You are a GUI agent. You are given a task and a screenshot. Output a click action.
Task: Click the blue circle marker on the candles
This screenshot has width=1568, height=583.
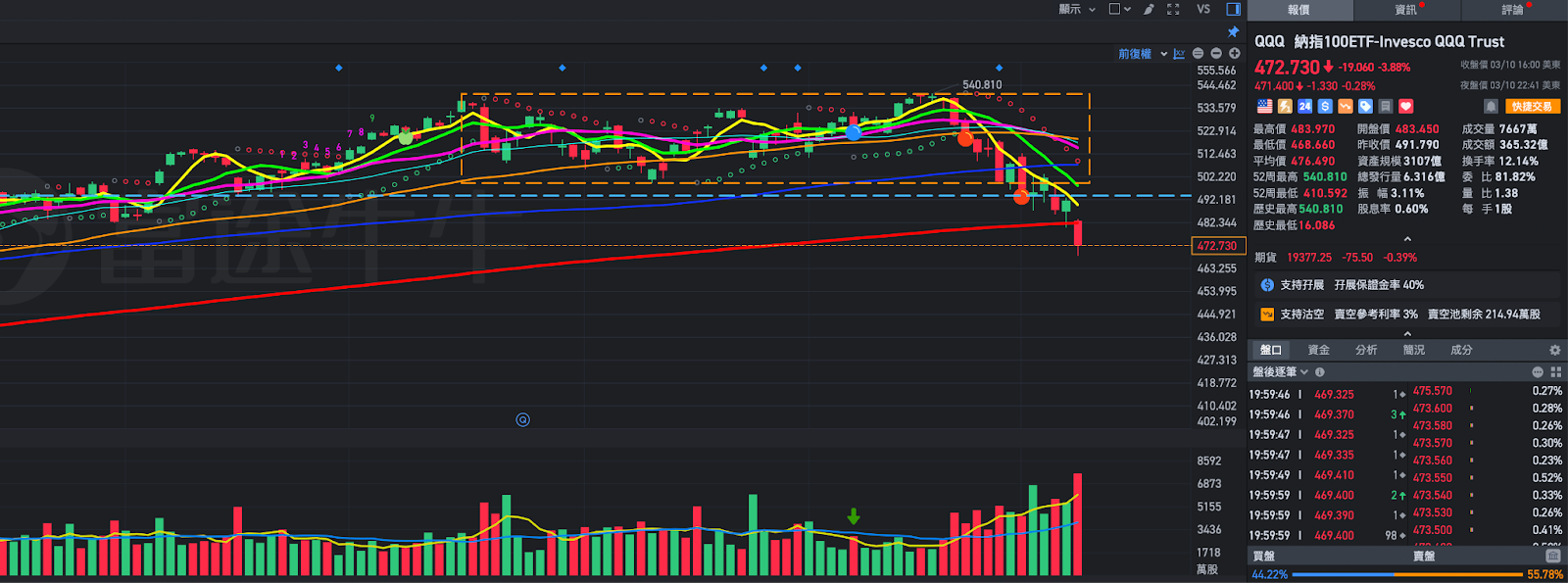click(854, 132)
